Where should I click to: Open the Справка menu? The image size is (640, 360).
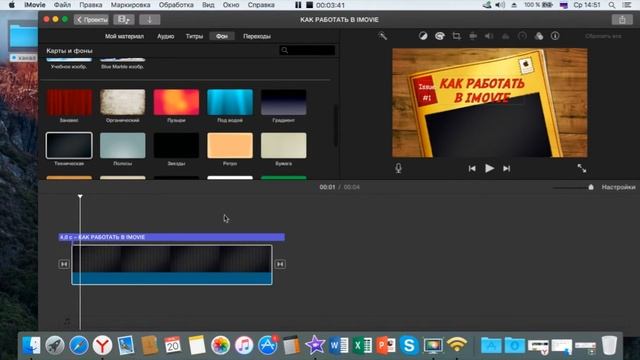click(x=261, y=5)
